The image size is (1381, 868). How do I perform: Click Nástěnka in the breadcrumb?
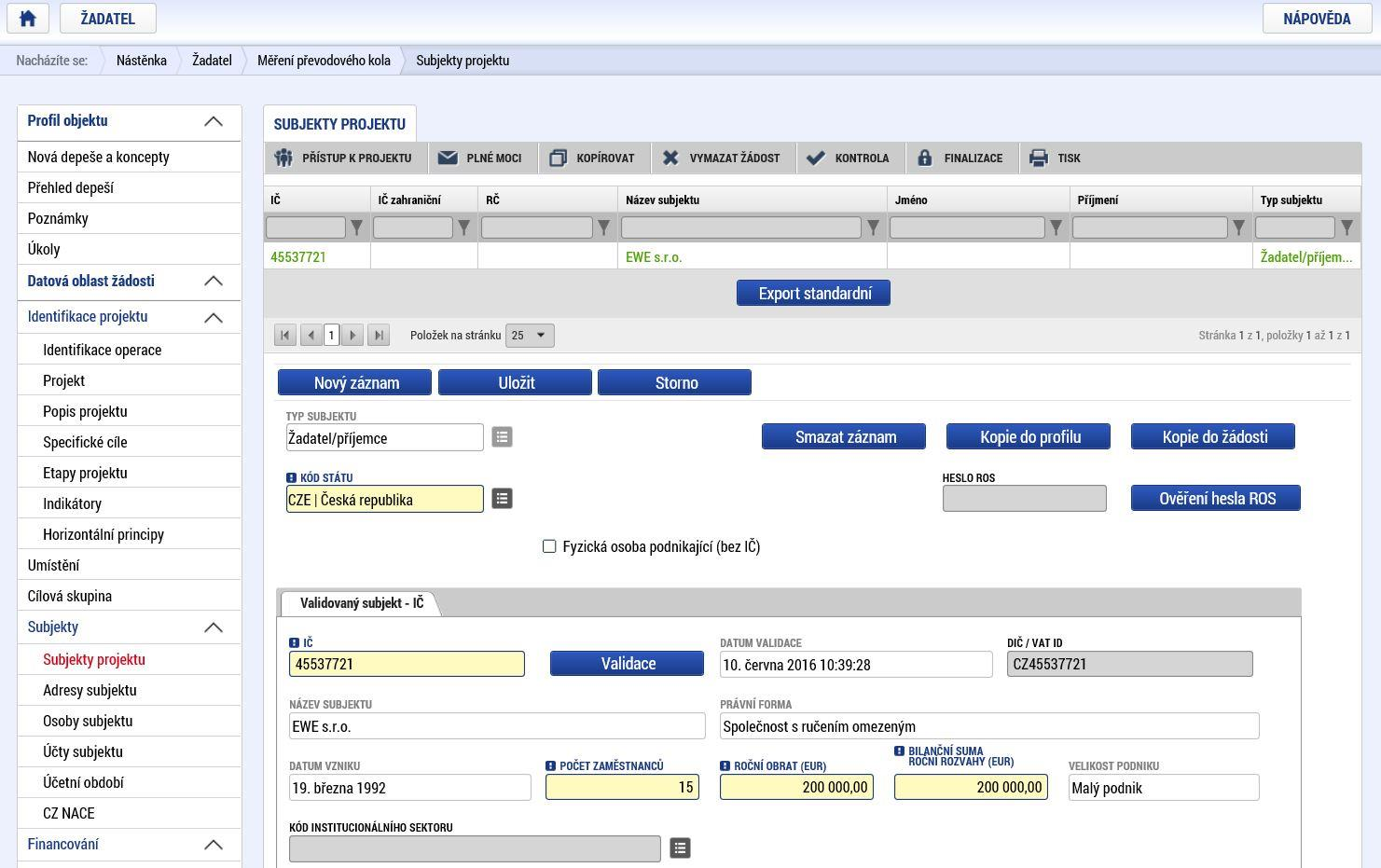[142, 60]
